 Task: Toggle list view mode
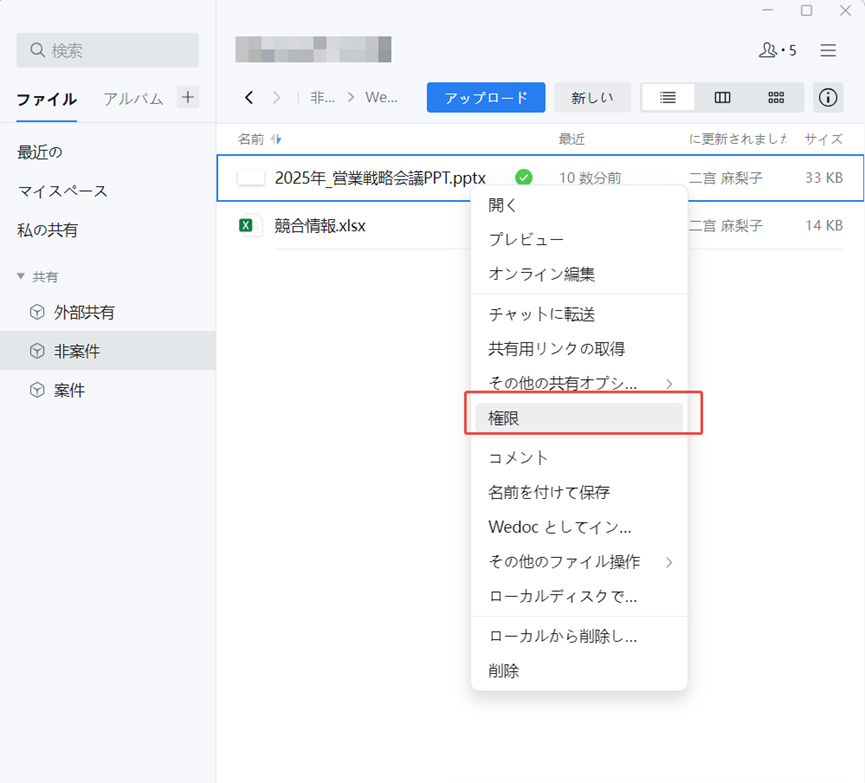coord(667,97)
